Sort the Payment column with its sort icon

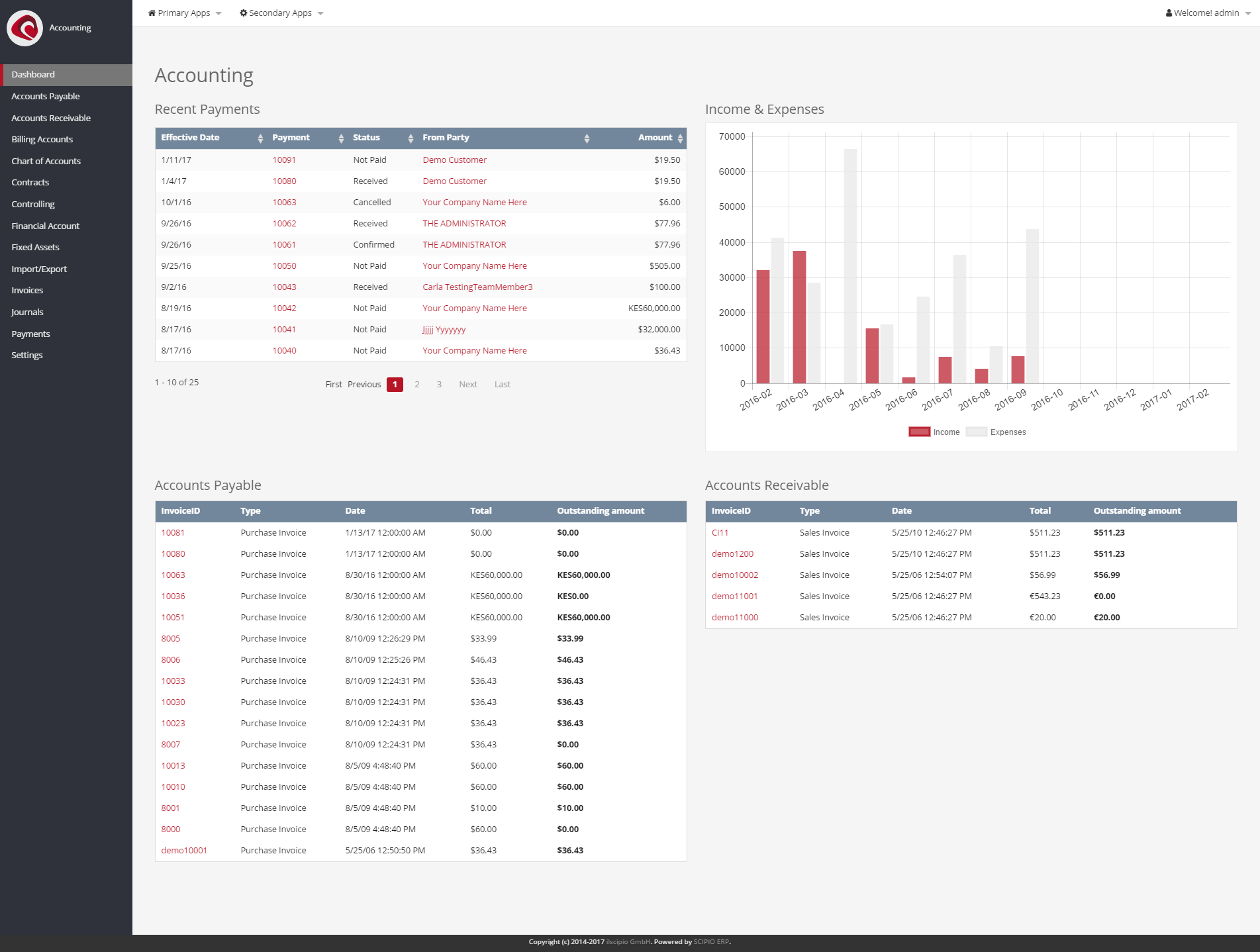tap(341, 138)
